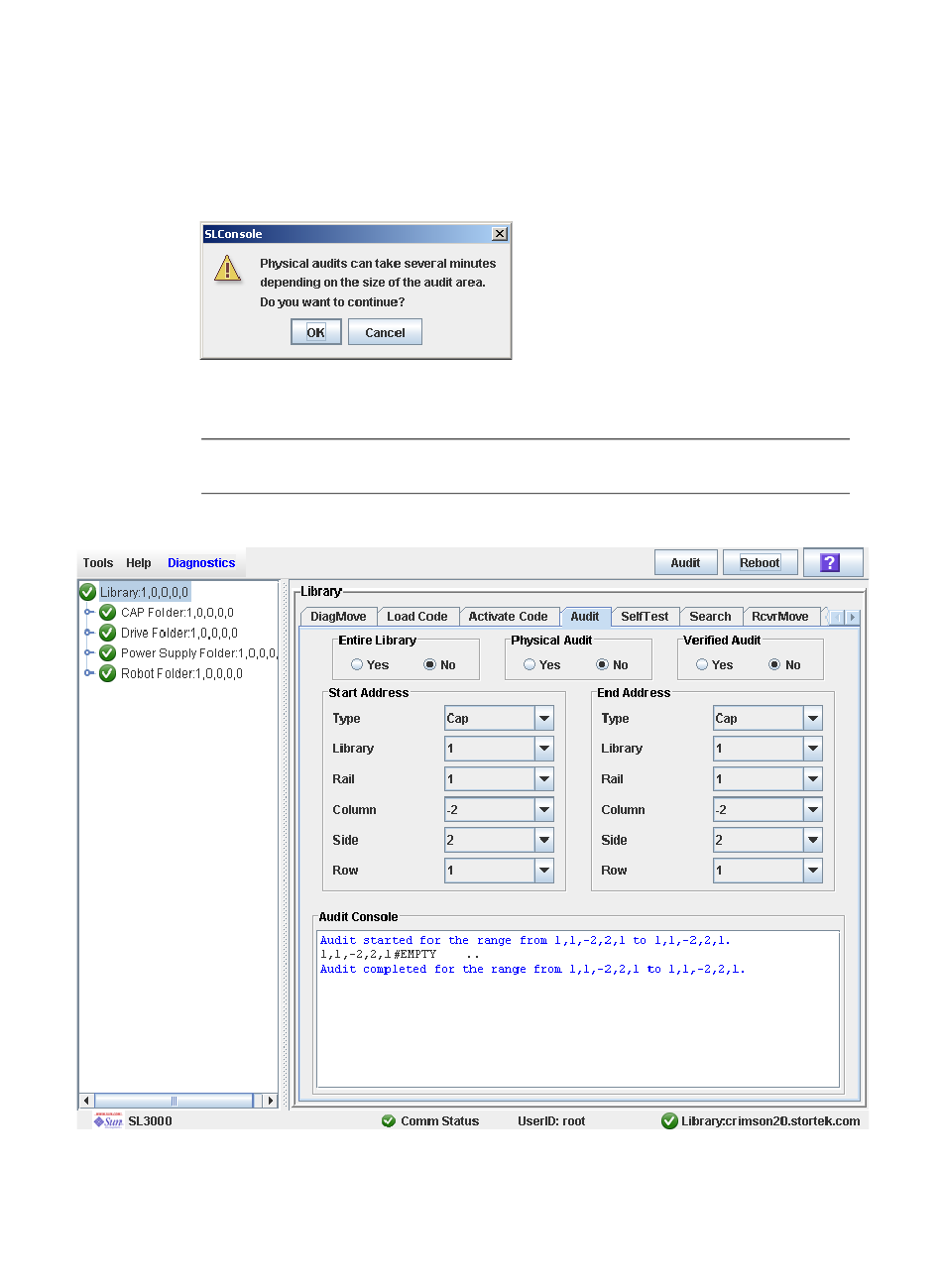Screen dimensions: 942x1288
Task: Click the green status icon for Library:1,0,0,0,0
Action: coord(88,592)
